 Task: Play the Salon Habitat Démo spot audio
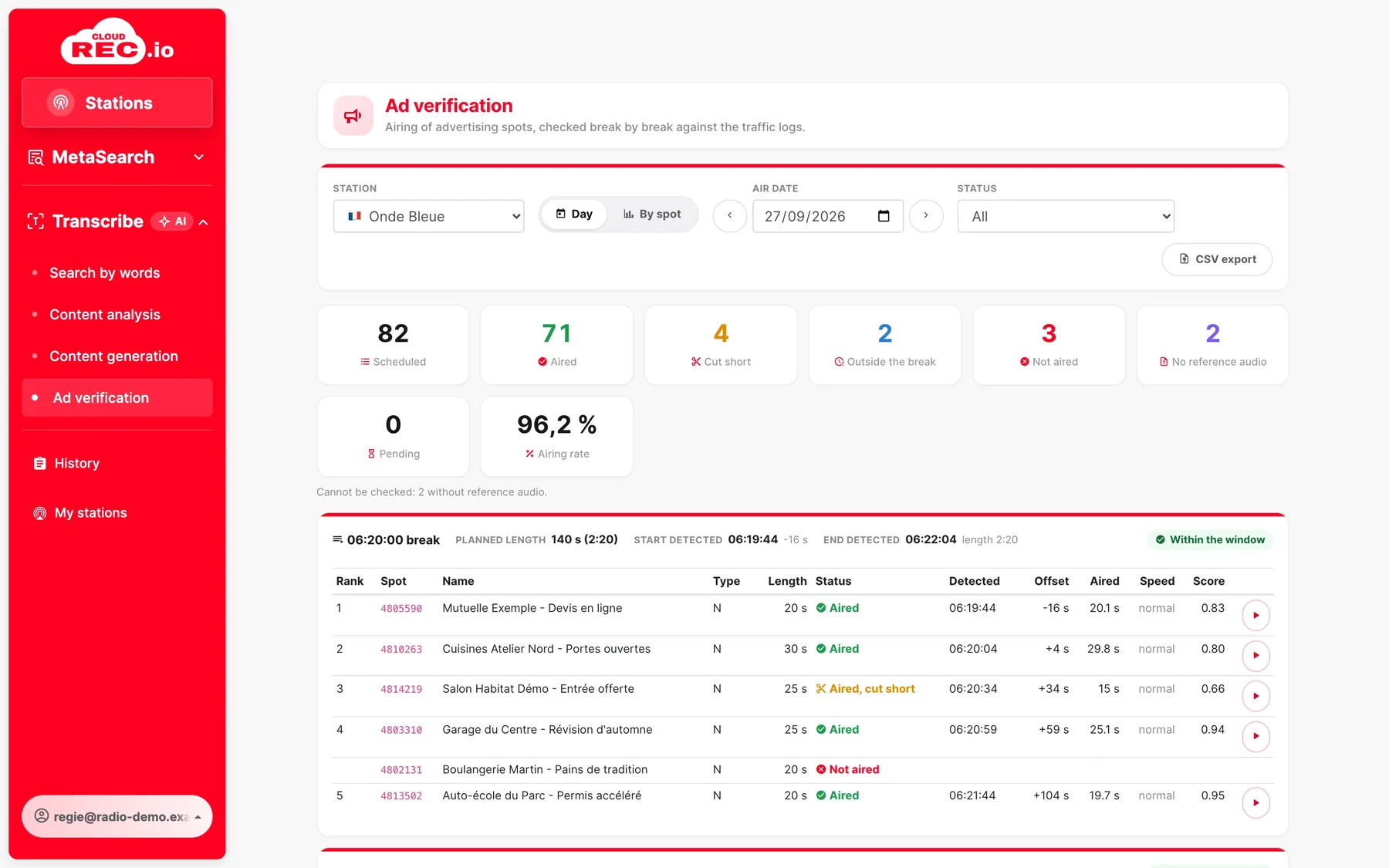(x=1256, y=696)
